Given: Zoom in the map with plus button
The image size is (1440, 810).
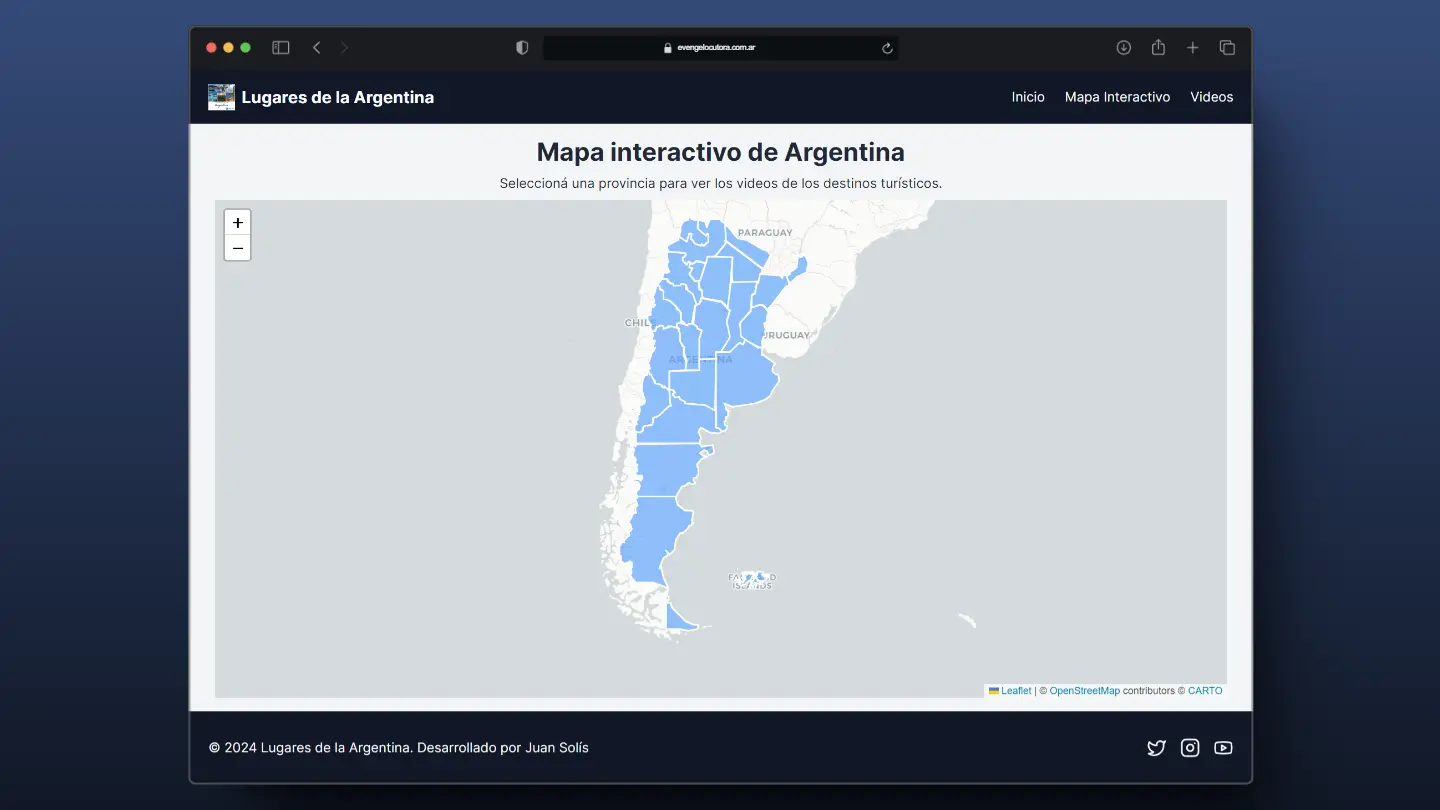Looking at the screenshot, I should tap(237, 223).
